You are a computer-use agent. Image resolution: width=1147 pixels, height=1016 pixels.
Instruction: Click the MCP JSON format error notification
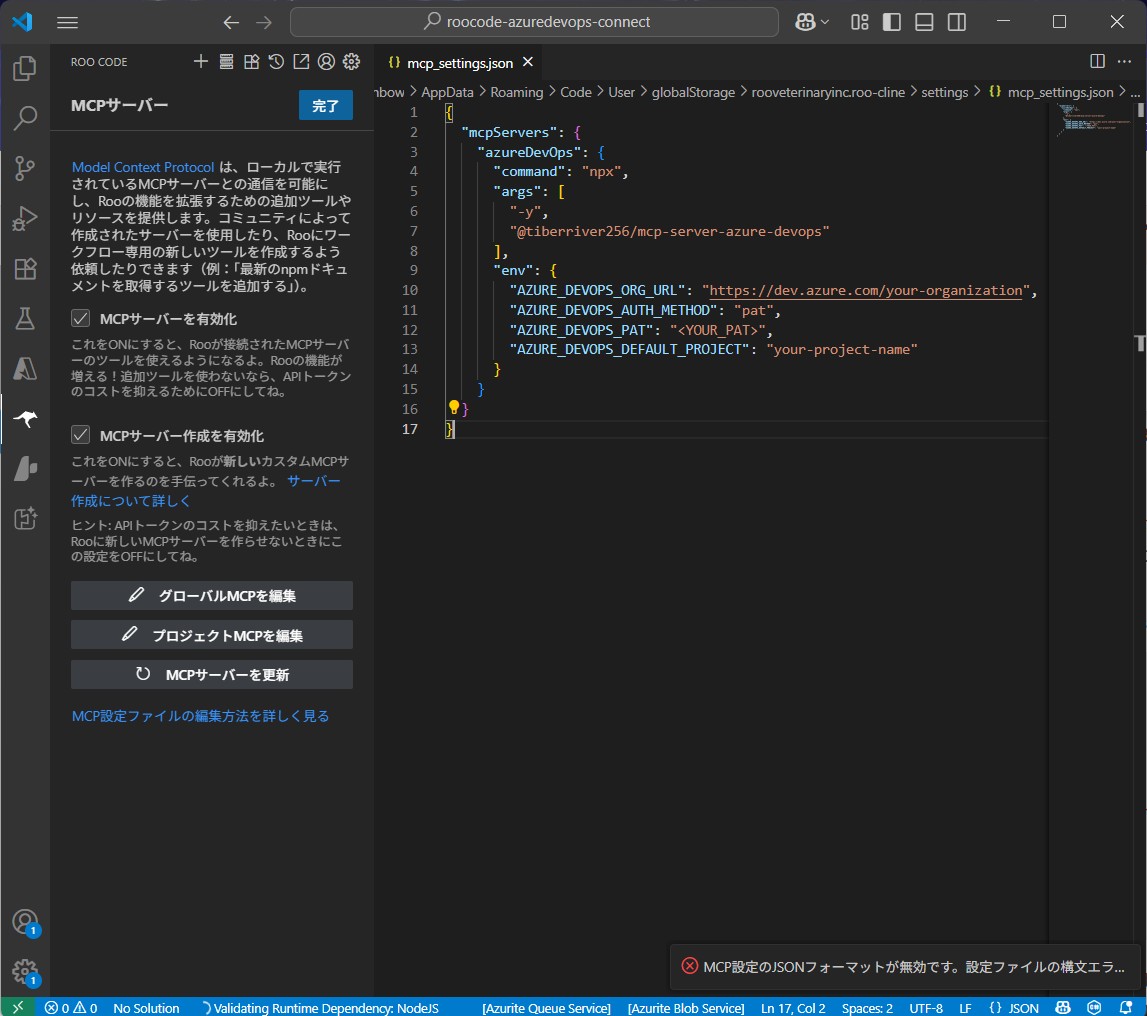click(904, 966)
